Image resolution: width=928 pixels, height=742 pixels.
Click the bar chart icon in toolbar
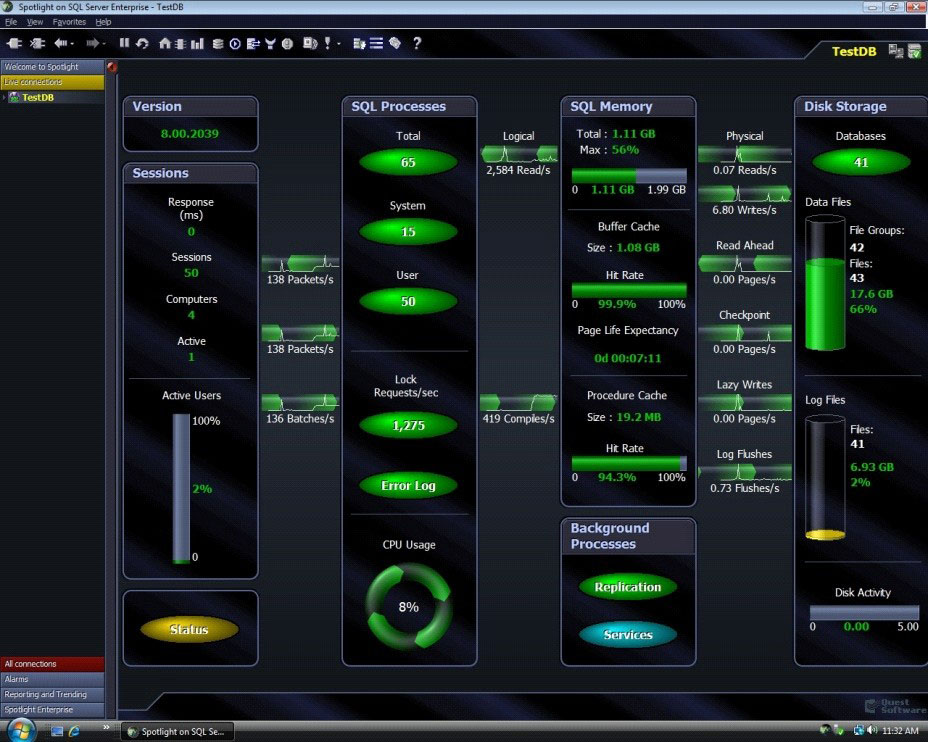(197, 43)
